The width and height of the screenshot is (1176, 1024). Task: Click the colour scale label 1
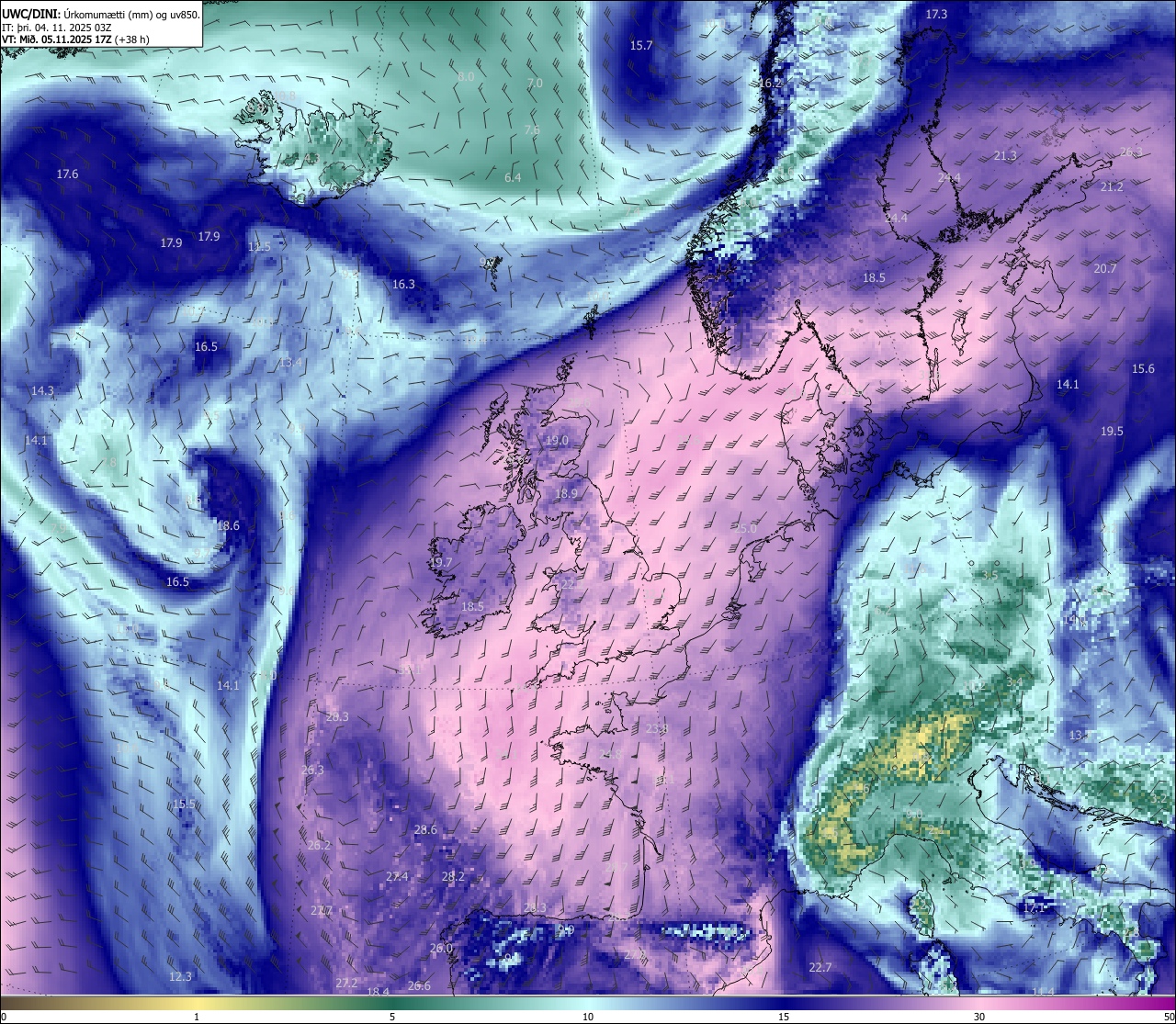197,1017
